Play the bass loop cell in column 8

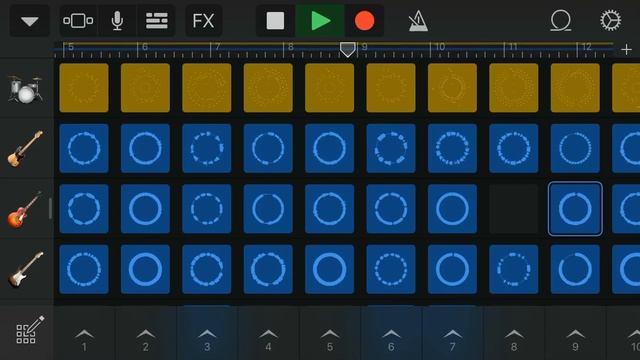pos(514,148)
